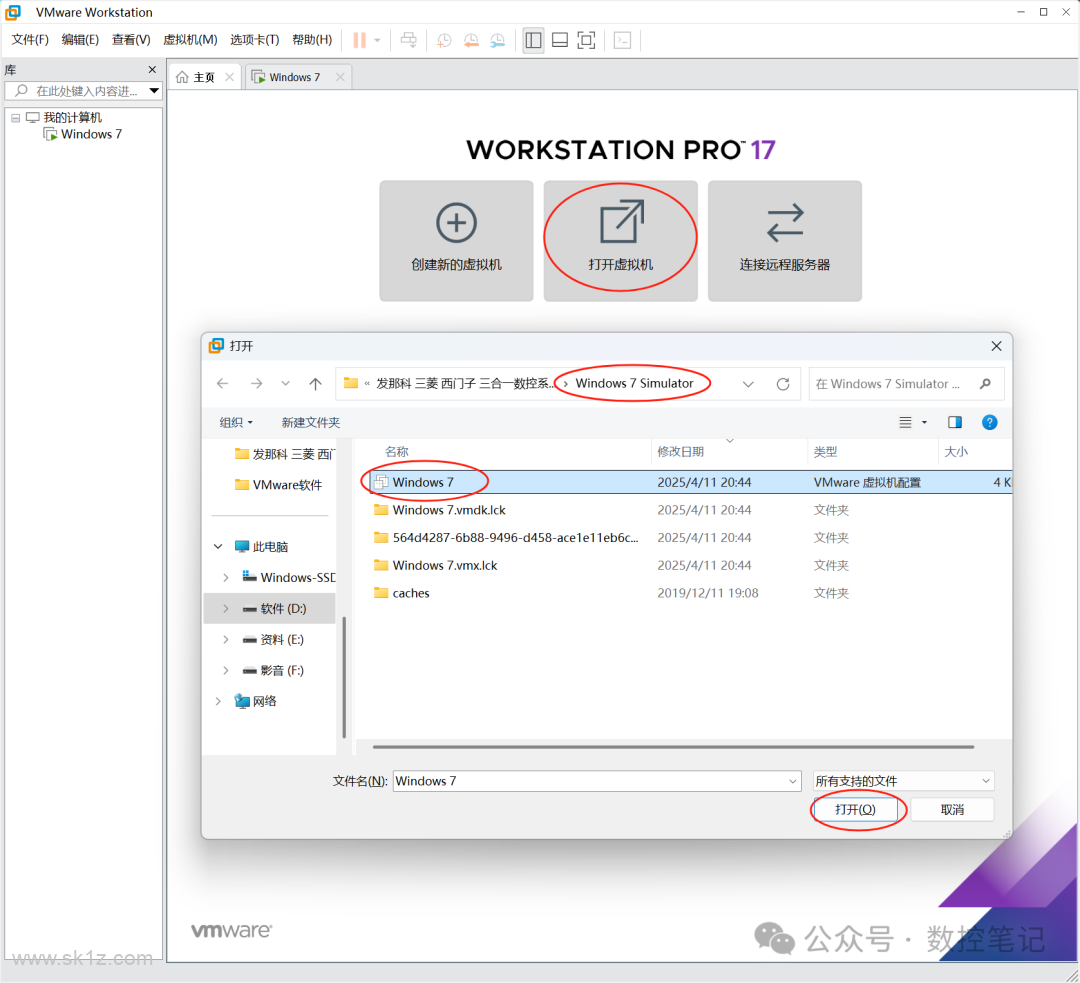Click the 创建新的虚拟机 tile
This screenshot has height=983, width=1080.
coord(456,241)
